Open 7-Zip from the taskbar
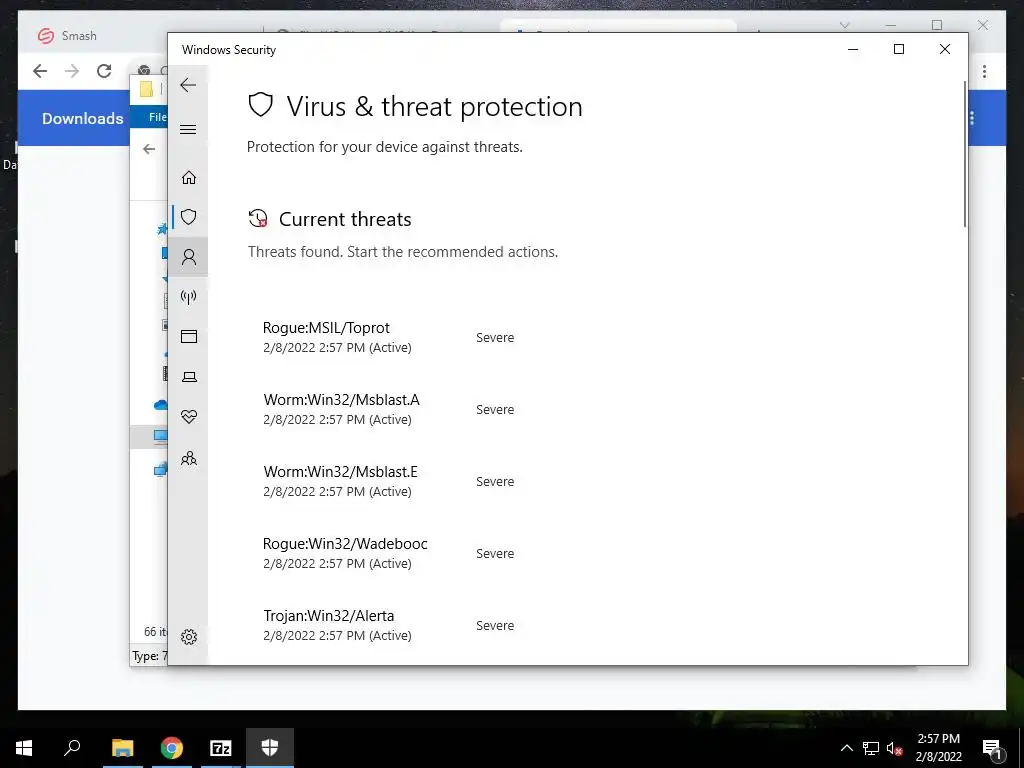This screenshot has width=1024, height=768. coord(221,748)
